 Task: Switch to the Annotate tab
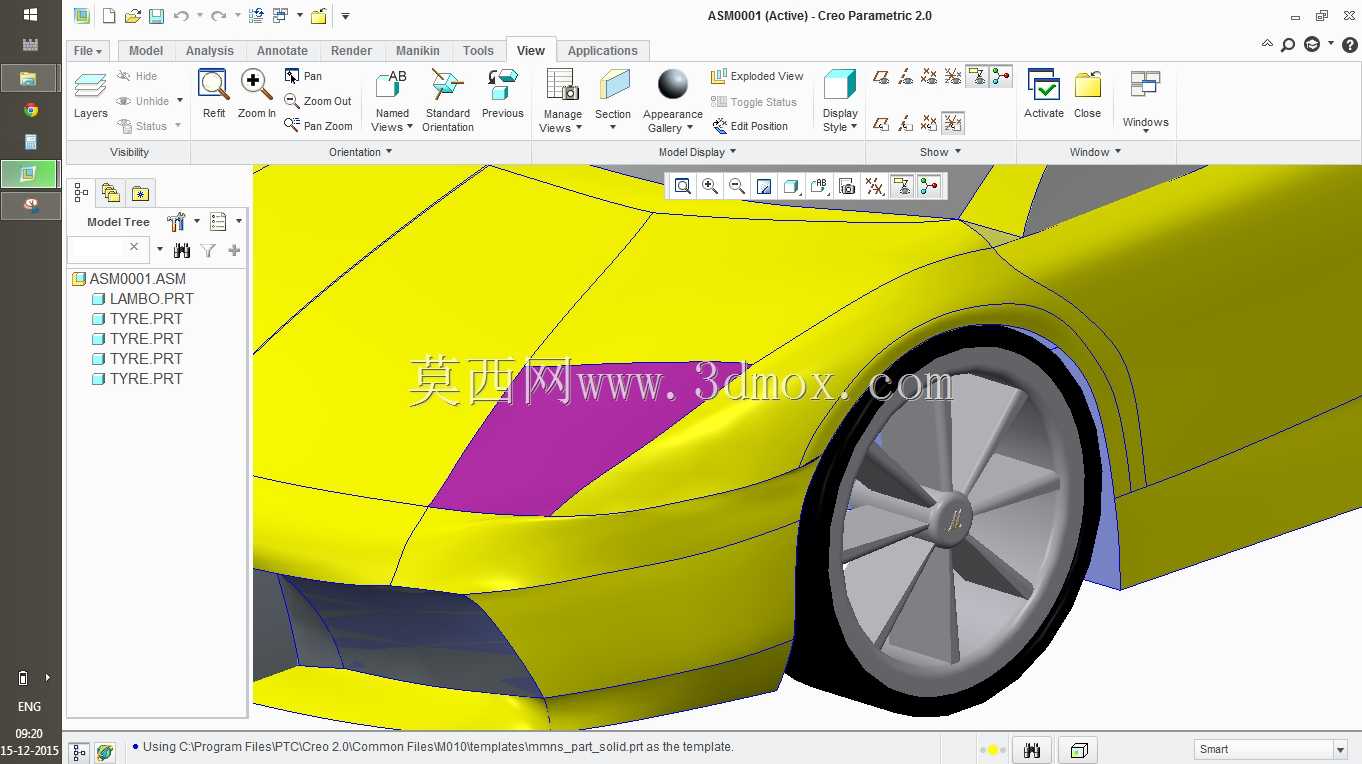[282, 51]
